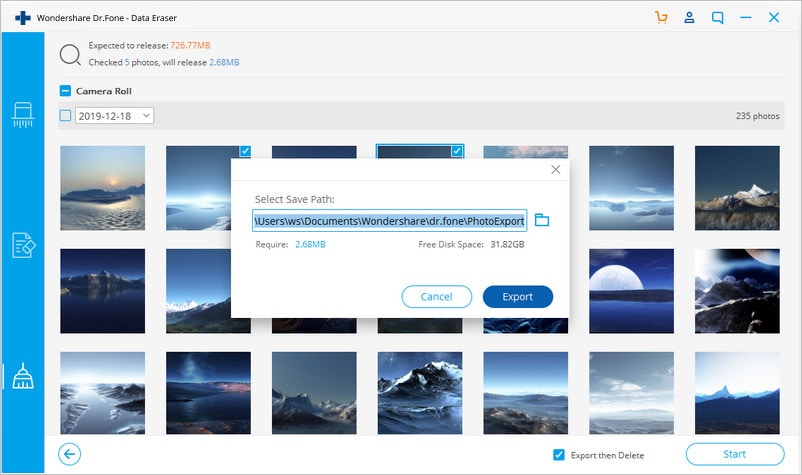Screen dimensions: 802x475
Task: Open the shopping cart icon
Action: [x=661, y=18]
